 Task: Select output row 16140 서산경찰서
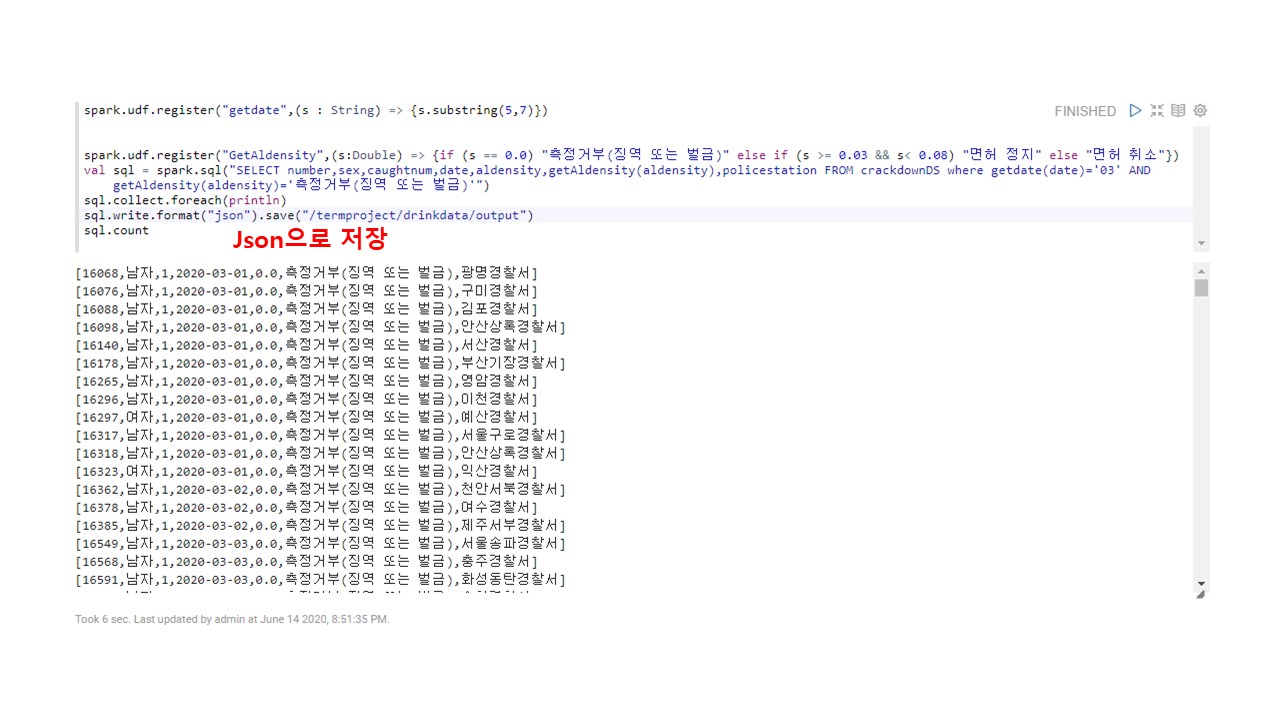pyautogui.click(x=306, y=345)
